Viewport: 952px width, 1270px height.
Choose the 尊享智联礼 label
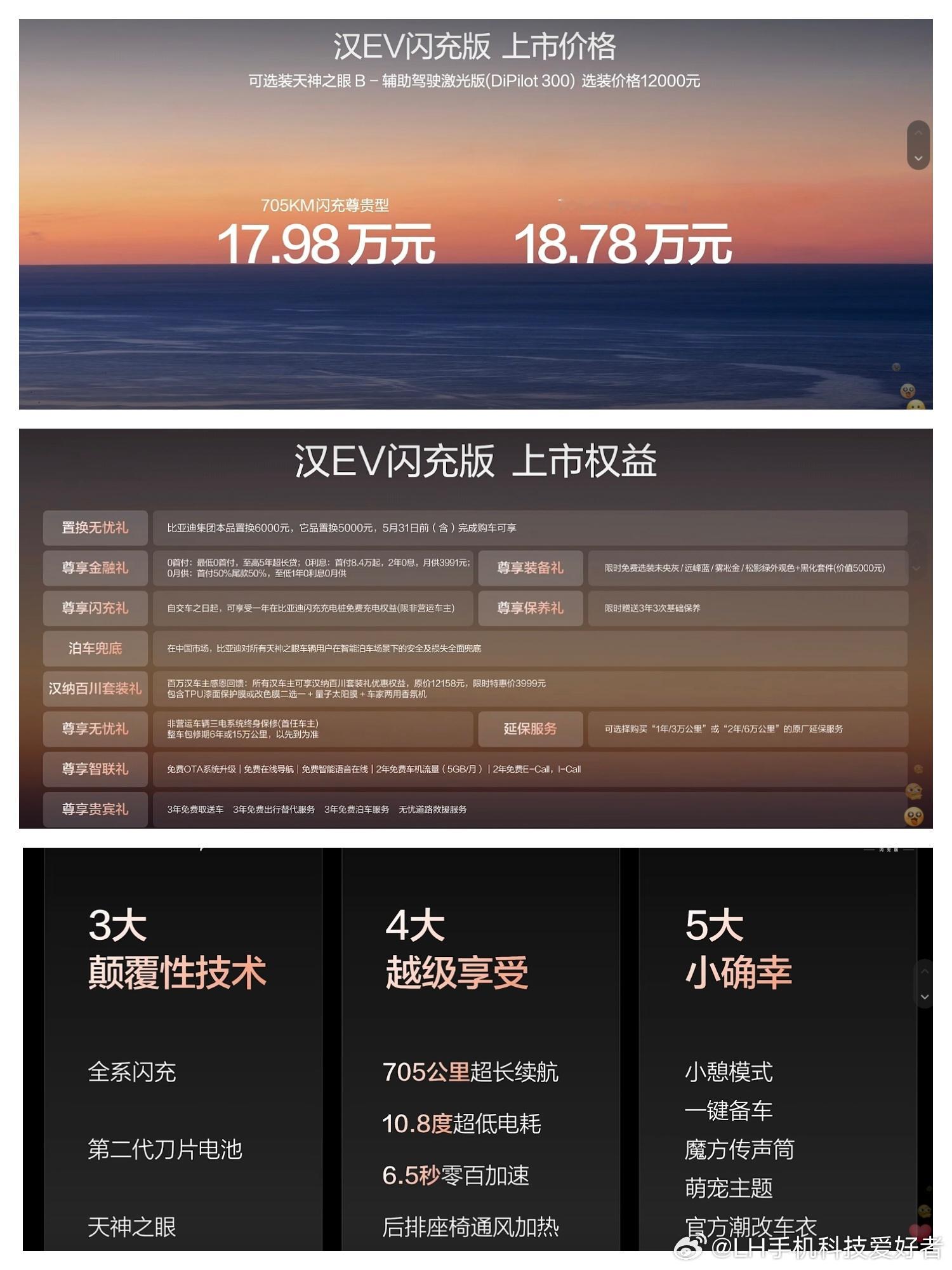(x=95, y=769)
